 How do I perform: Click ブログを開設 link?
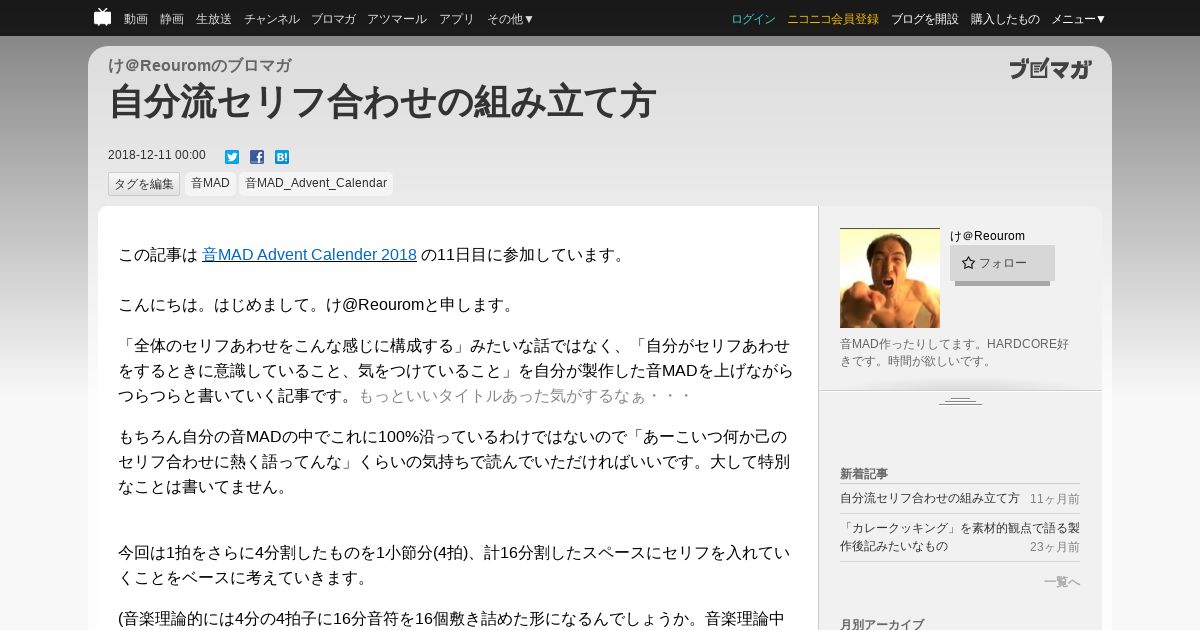pos(925,19)
